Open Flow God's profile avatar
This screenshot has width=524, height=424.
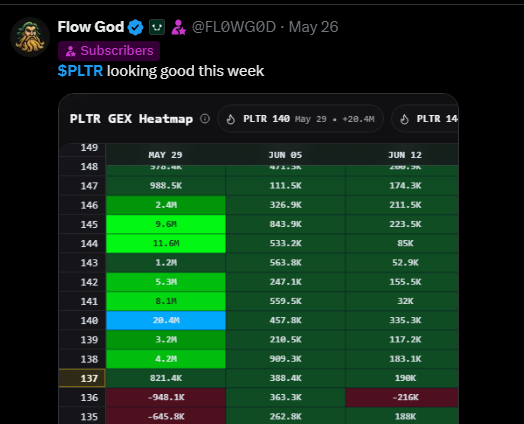pos(30,37)
